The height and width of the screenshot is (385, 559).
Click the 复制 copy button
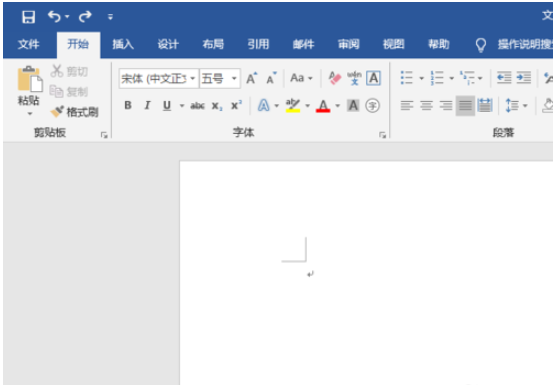click(69, 92)
